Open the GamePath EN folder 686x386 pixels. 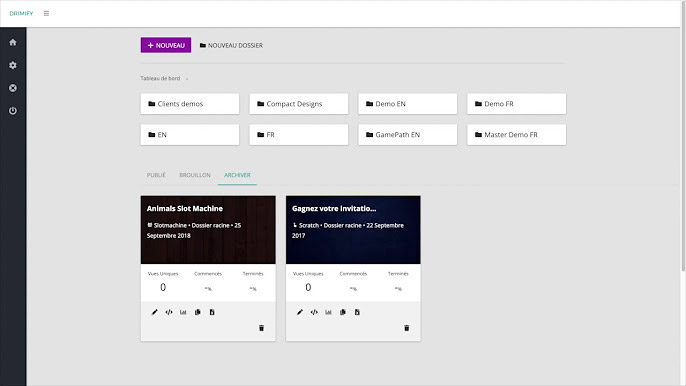click(408, 135)
